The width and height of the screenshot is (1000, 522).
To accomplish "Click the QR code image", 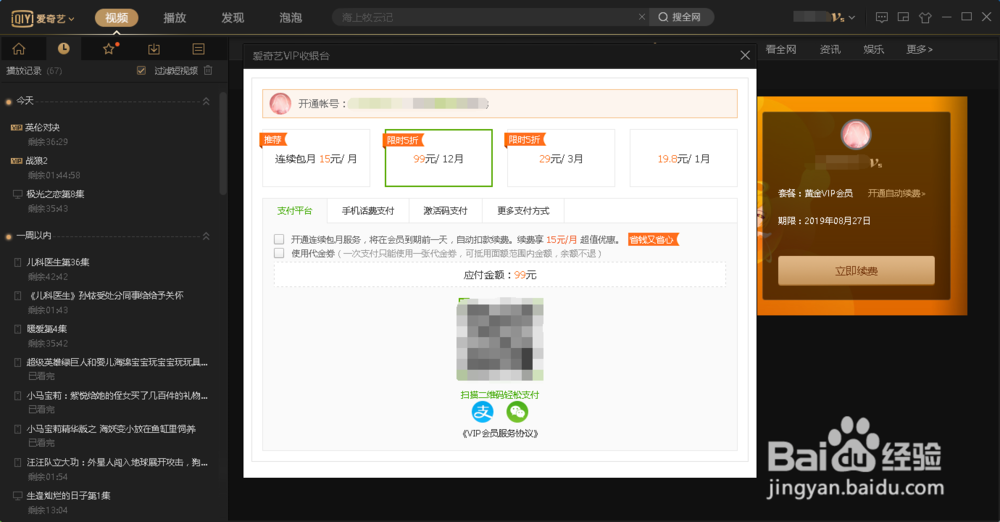I will point(500,339).
